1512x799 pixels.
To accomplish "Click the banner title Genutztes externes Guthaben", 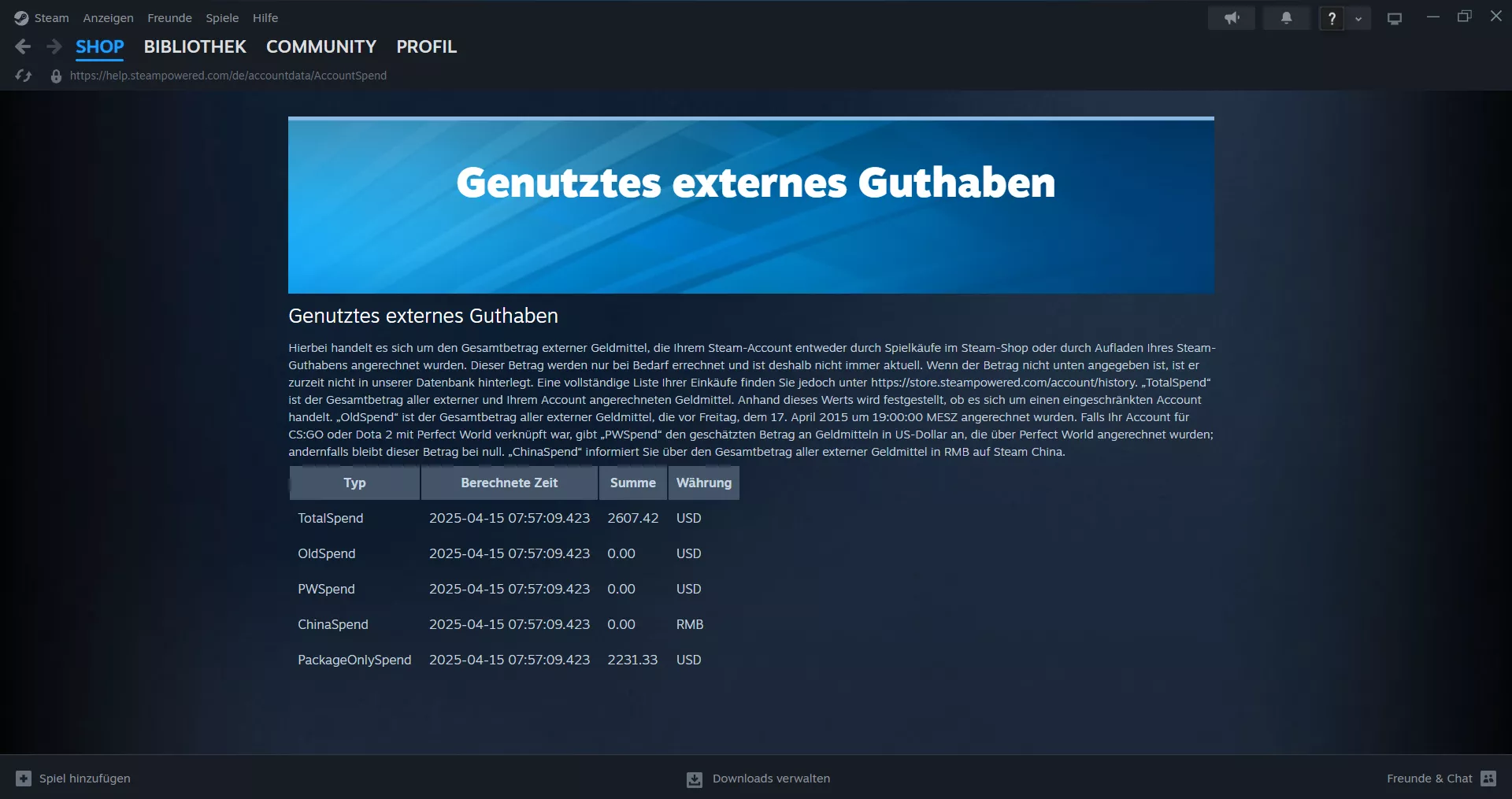I will (755, 183).
